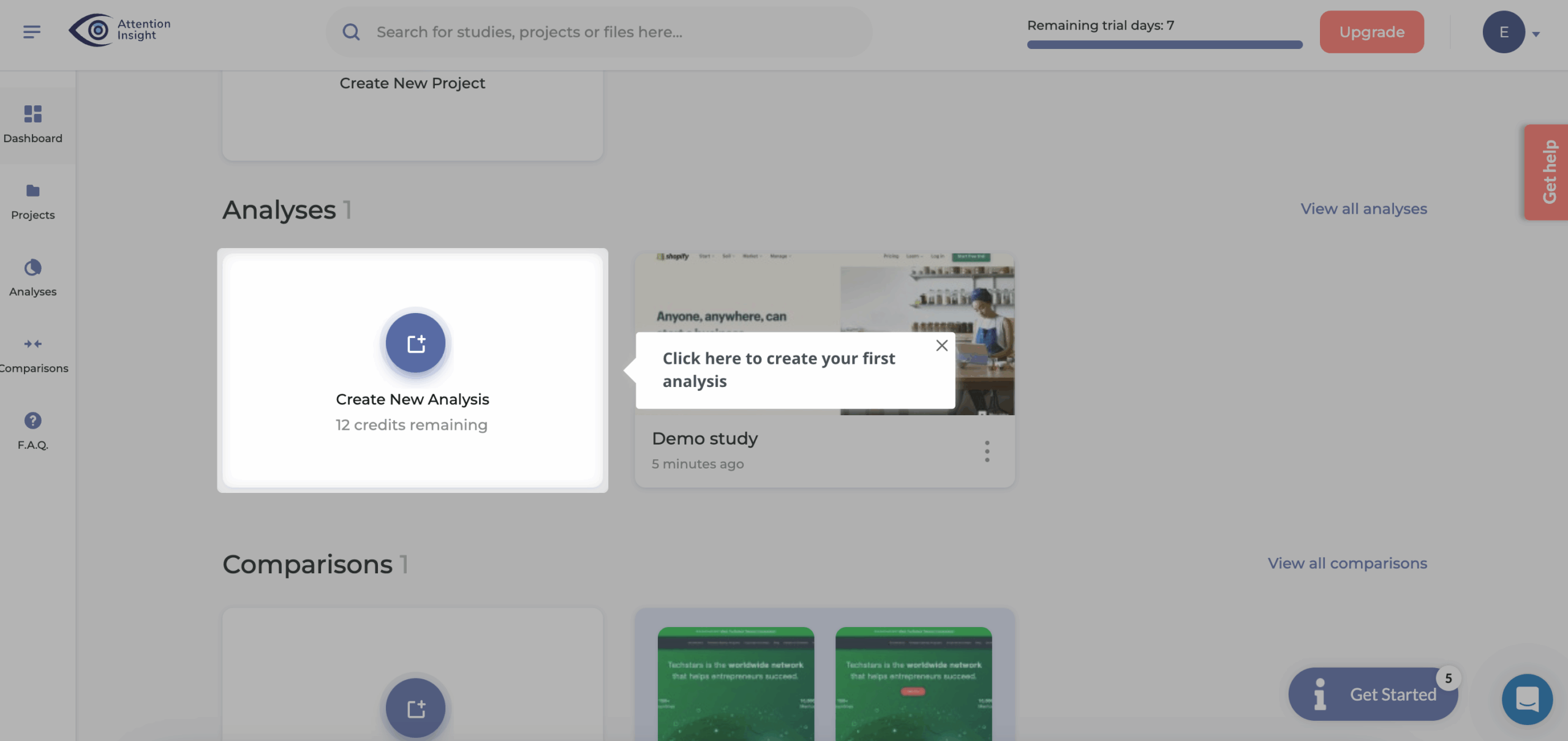Open the View all analyses link
Screen dimensions: 1568x741
click(1363, 209)
